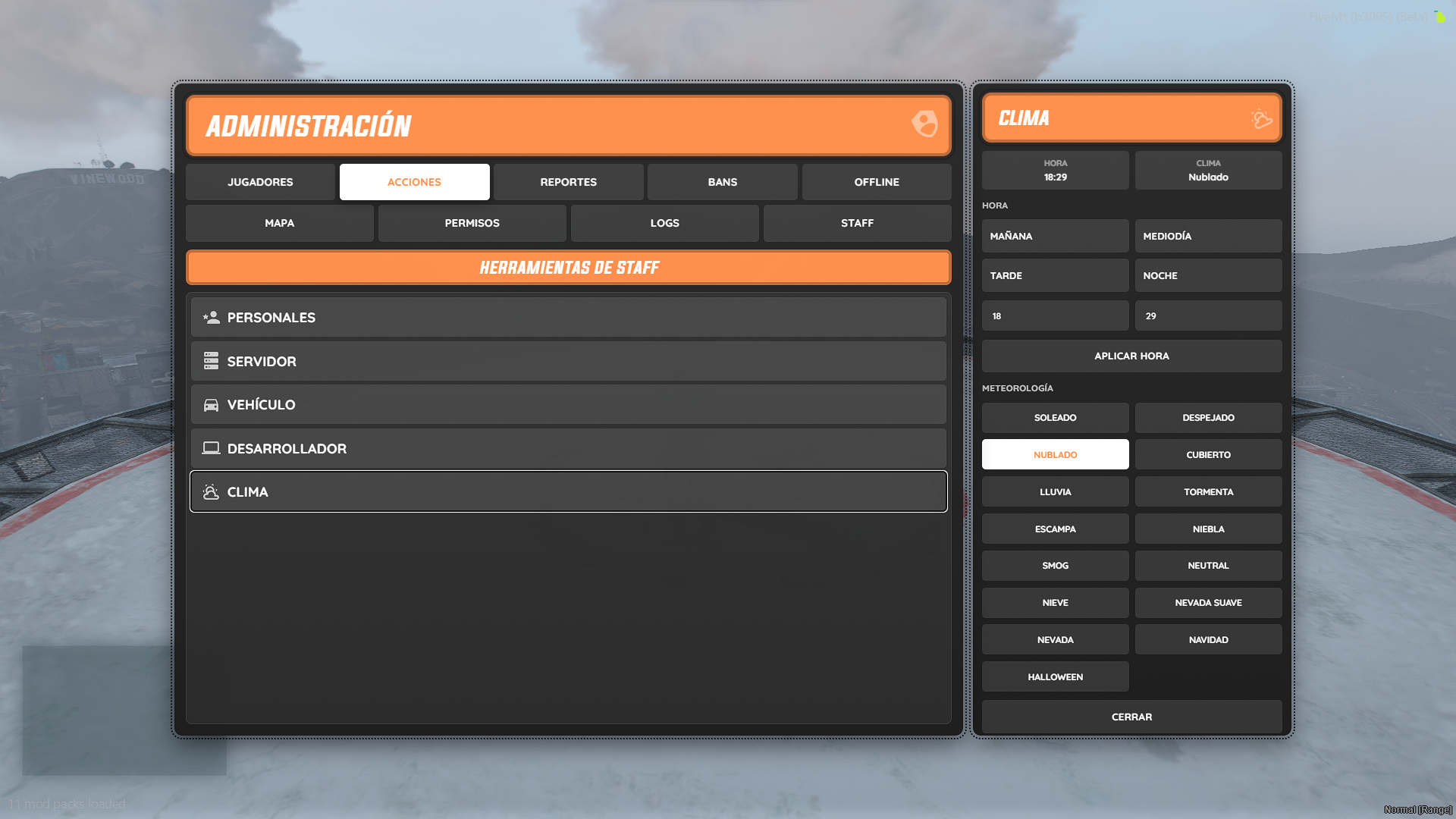Go to the Bans tab
The width and height of the screenshot is (1456, 819).
(x=722, y=182)
